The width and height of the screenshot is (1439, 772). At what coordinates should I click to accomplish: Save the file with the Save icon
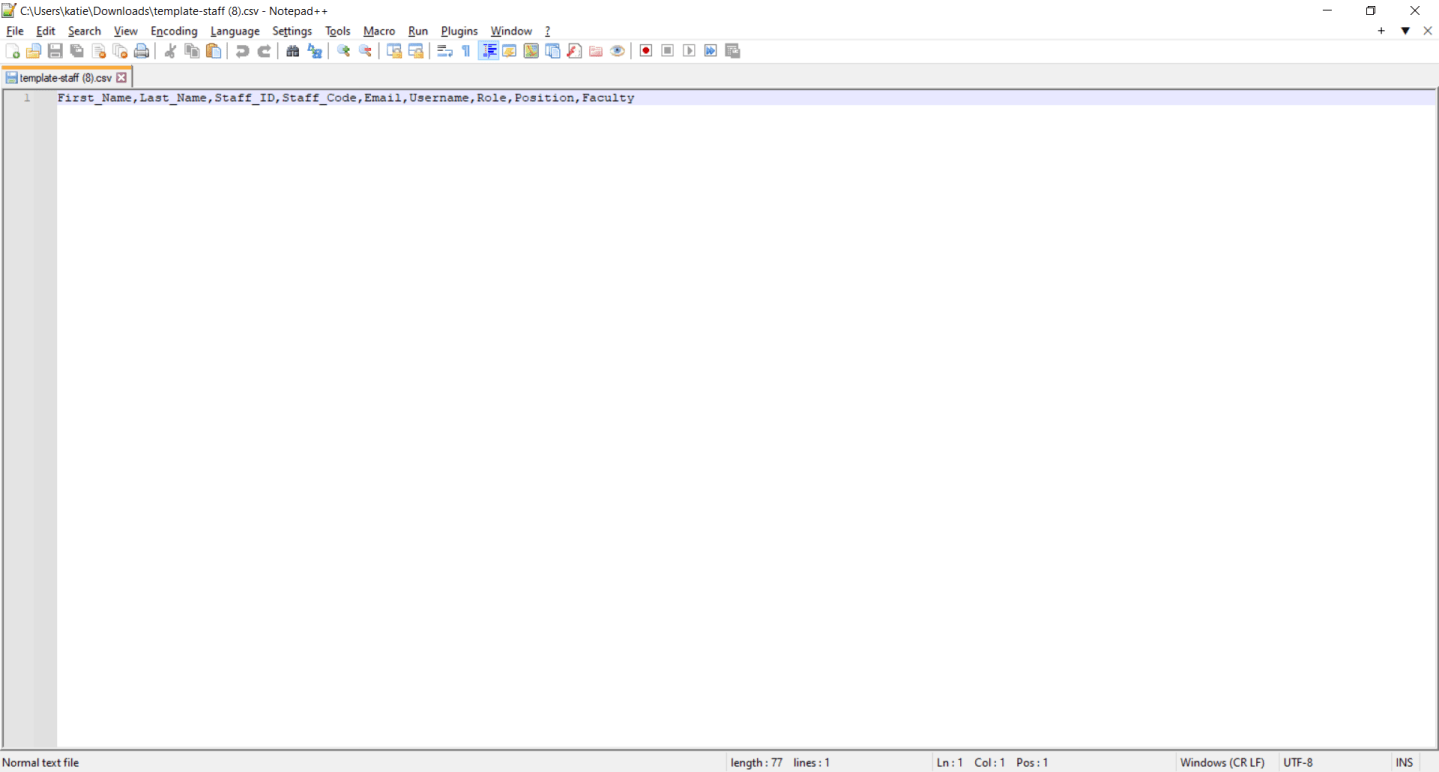pyautogui.click(x=55, y=50)
